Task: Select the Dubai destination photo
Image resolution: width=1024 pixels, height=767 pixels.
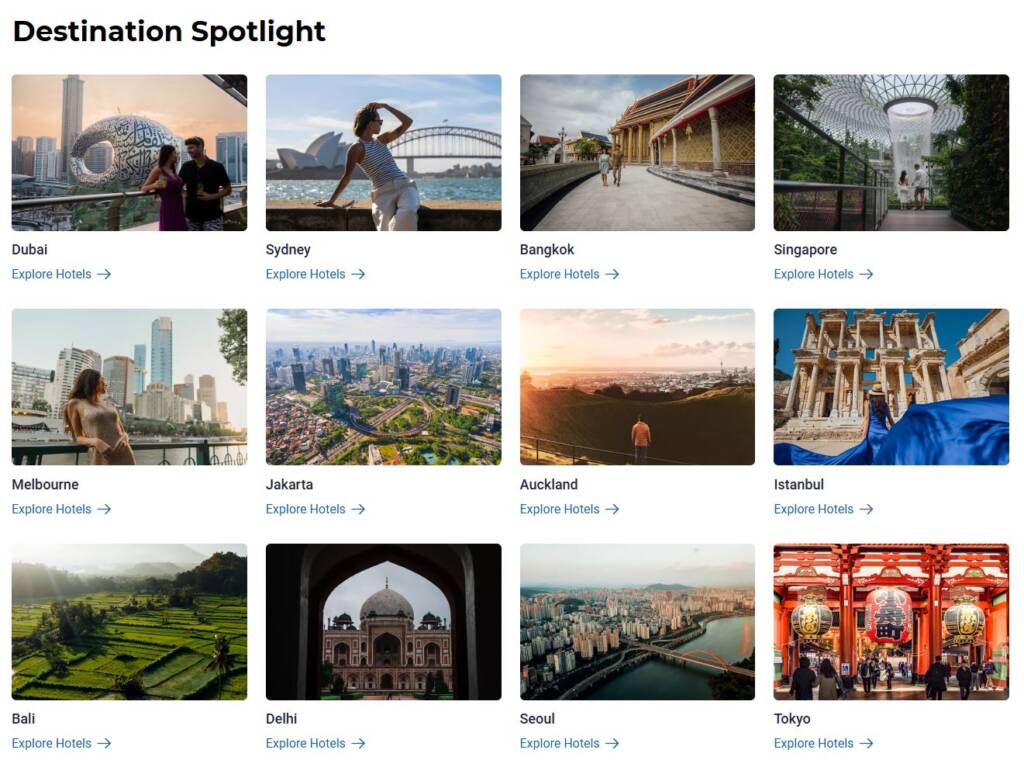Action: point(129,152)
